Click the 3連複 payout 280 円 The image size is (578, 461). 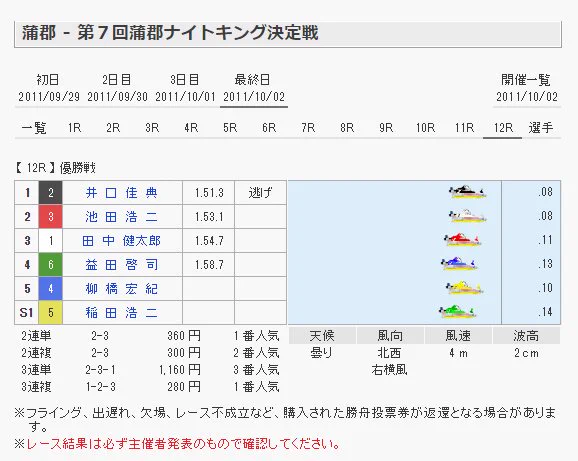pos(184,387)
